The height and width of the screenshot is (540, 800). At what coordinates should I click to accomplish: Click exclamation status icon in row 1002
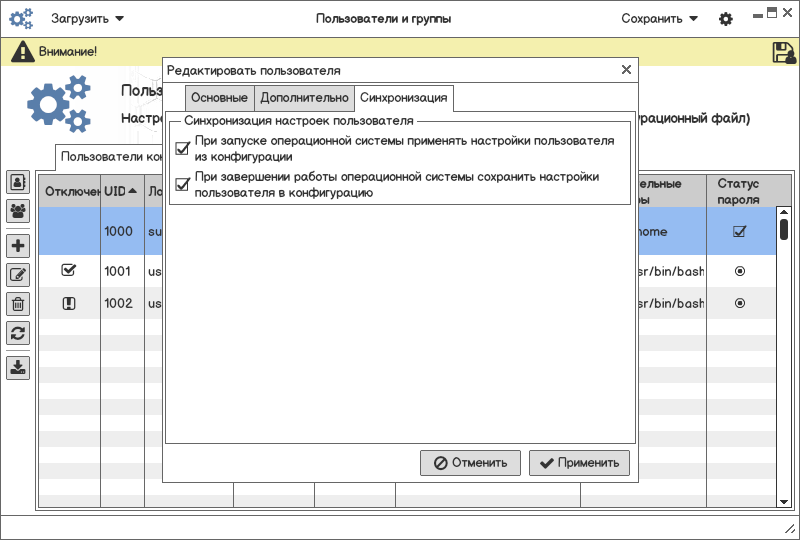point(68,304)
